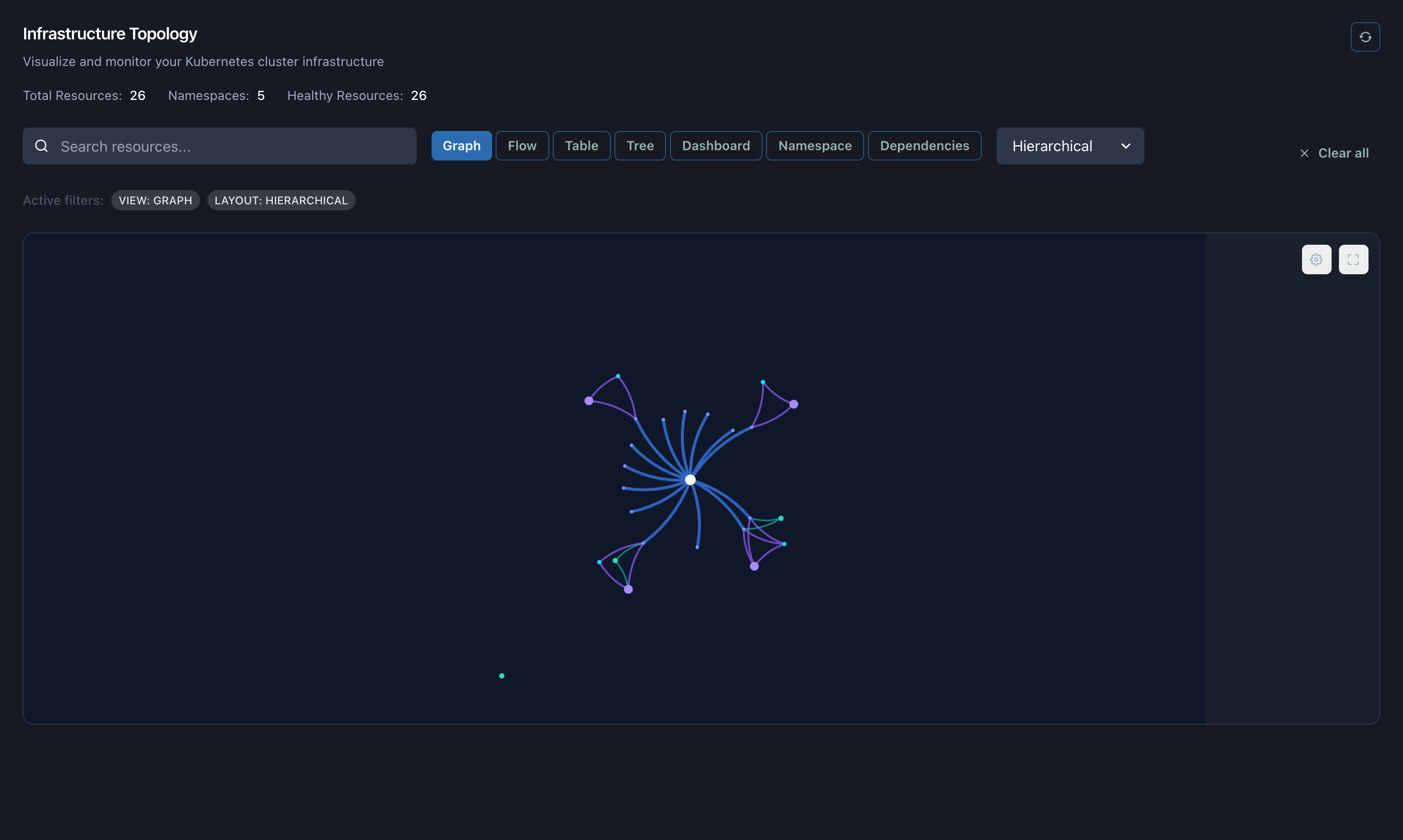Viewport: 1403px width, 840px height.
Task: Click the search magnifier icon
Action: pos(41,145)
